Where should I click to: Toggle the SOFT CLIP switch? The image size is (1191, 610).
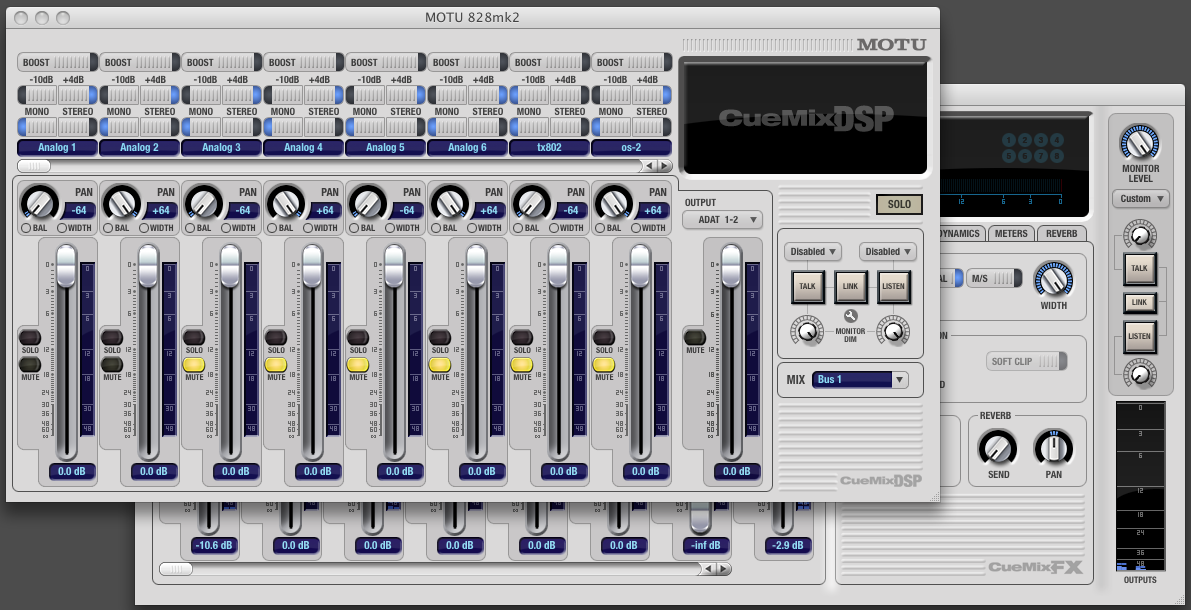pos(1026,362)
